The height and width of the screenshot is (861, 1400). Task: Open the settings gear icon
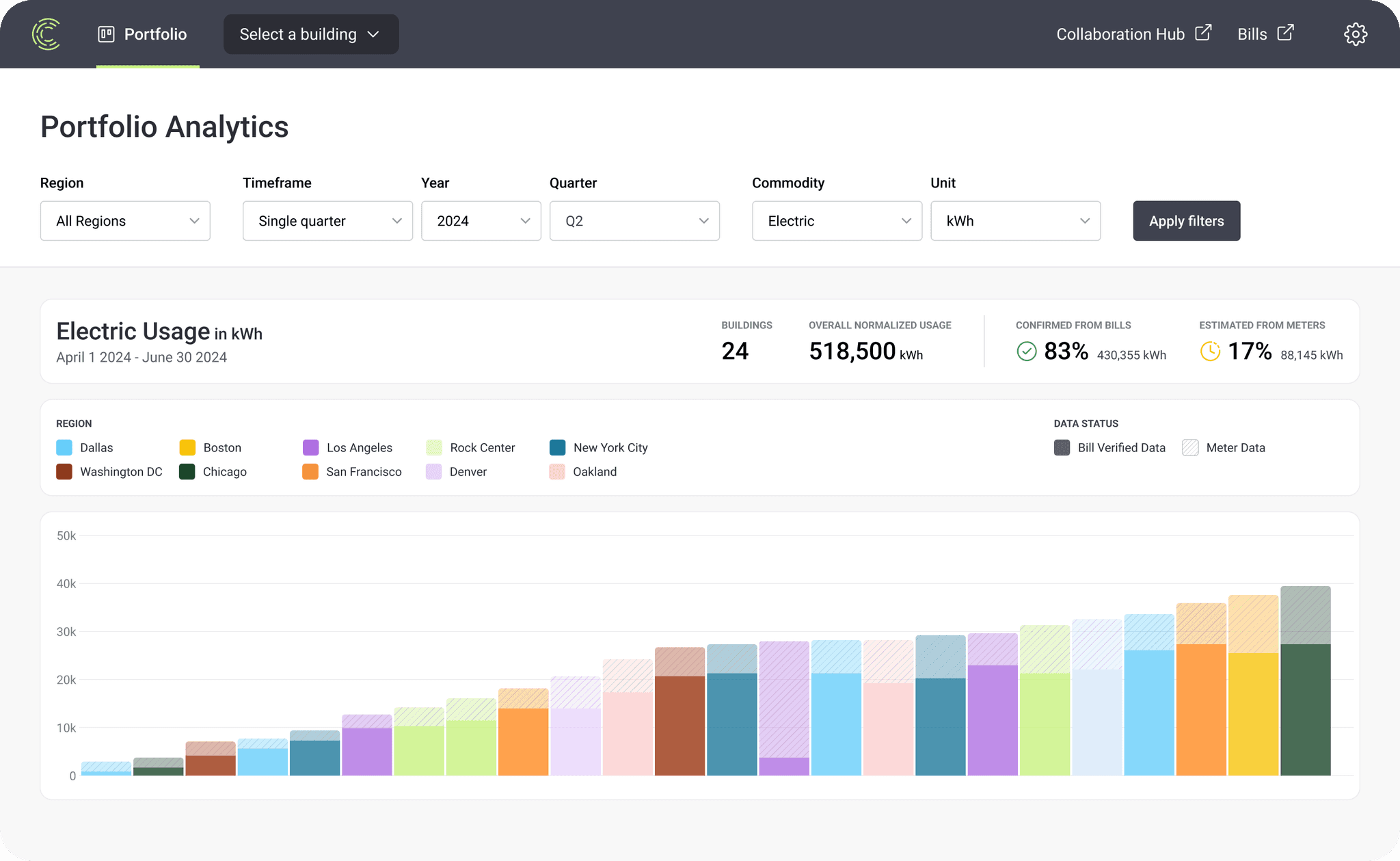pos(1355,34)
